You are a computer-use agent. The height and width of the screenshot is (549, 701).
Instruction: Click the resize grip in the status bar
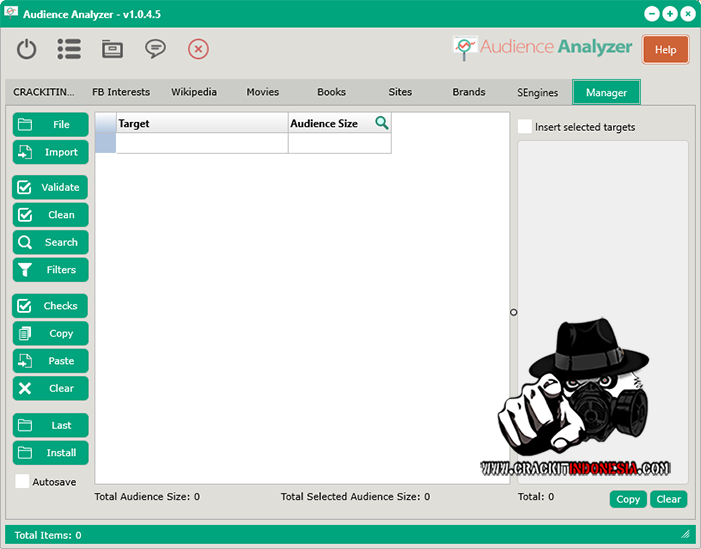pyautogui.click(x=685, y=534)
